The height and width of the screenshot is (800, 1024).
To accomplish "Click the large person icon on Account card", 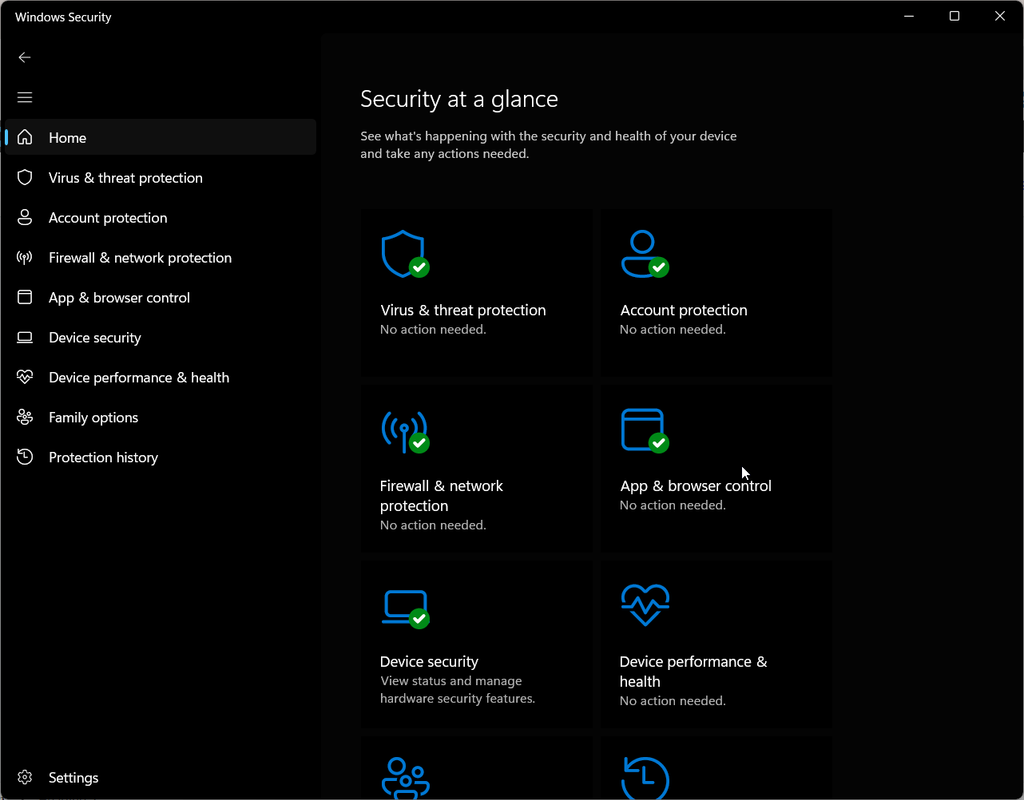I will [645, 253].
